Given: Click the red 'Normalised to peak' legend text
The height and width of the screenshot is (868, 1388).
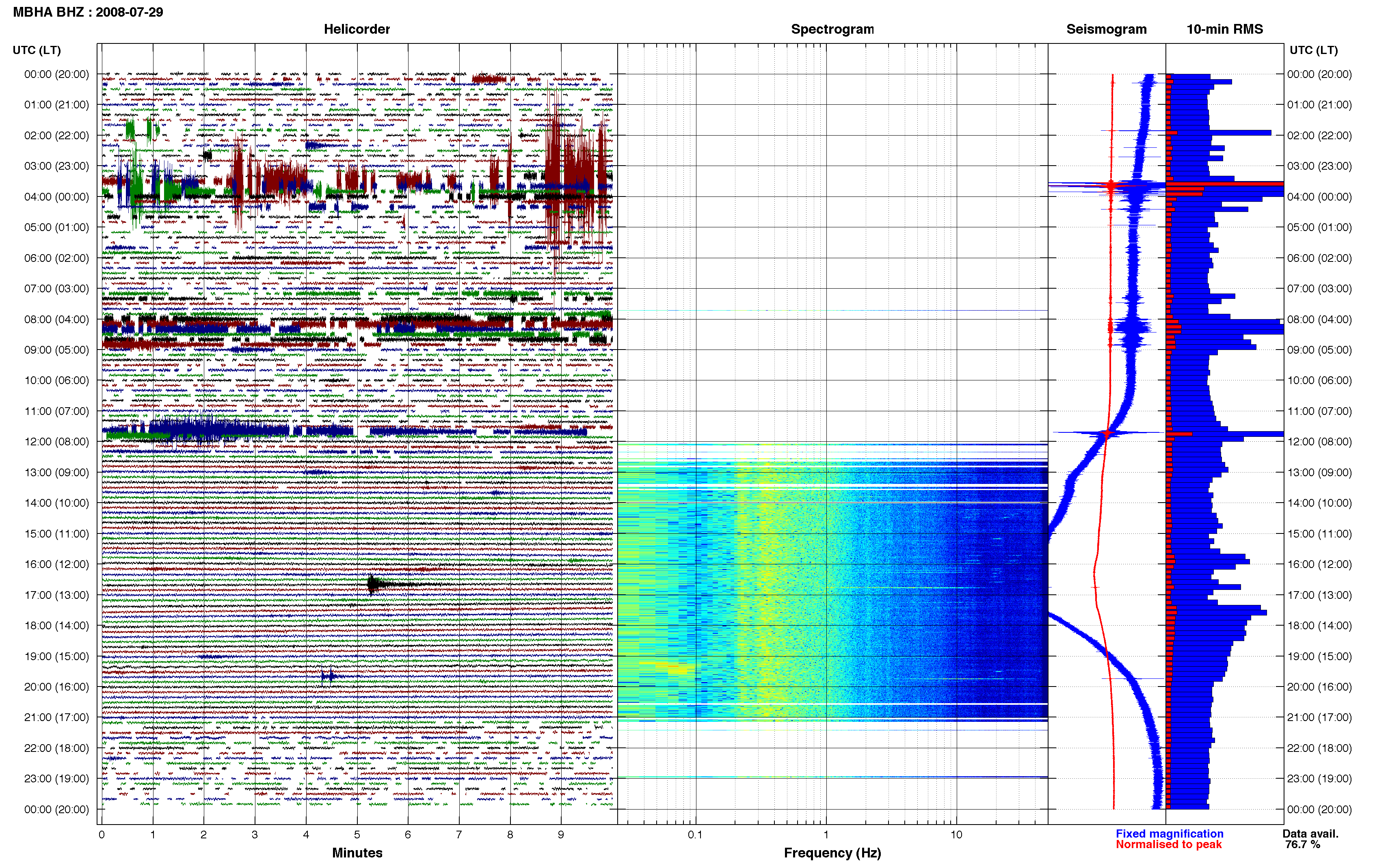Looking at the screenshot, I should 1169,844.
